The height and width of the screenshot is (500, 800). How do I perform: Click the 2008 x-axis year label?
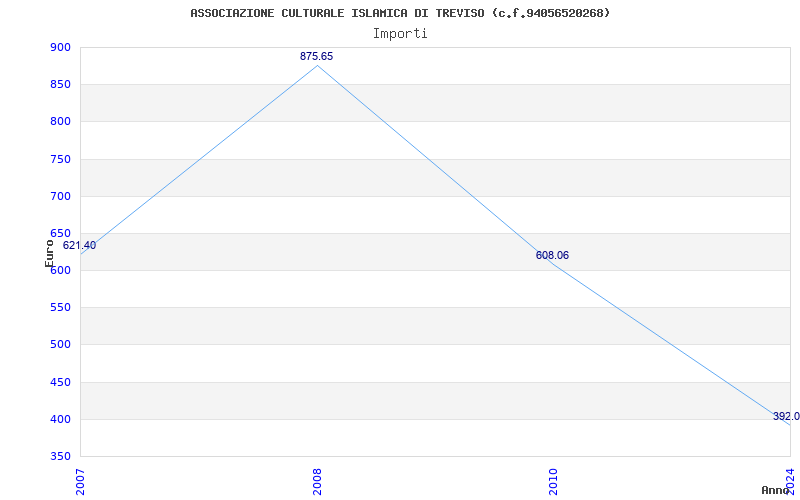[x=317, y=482]
